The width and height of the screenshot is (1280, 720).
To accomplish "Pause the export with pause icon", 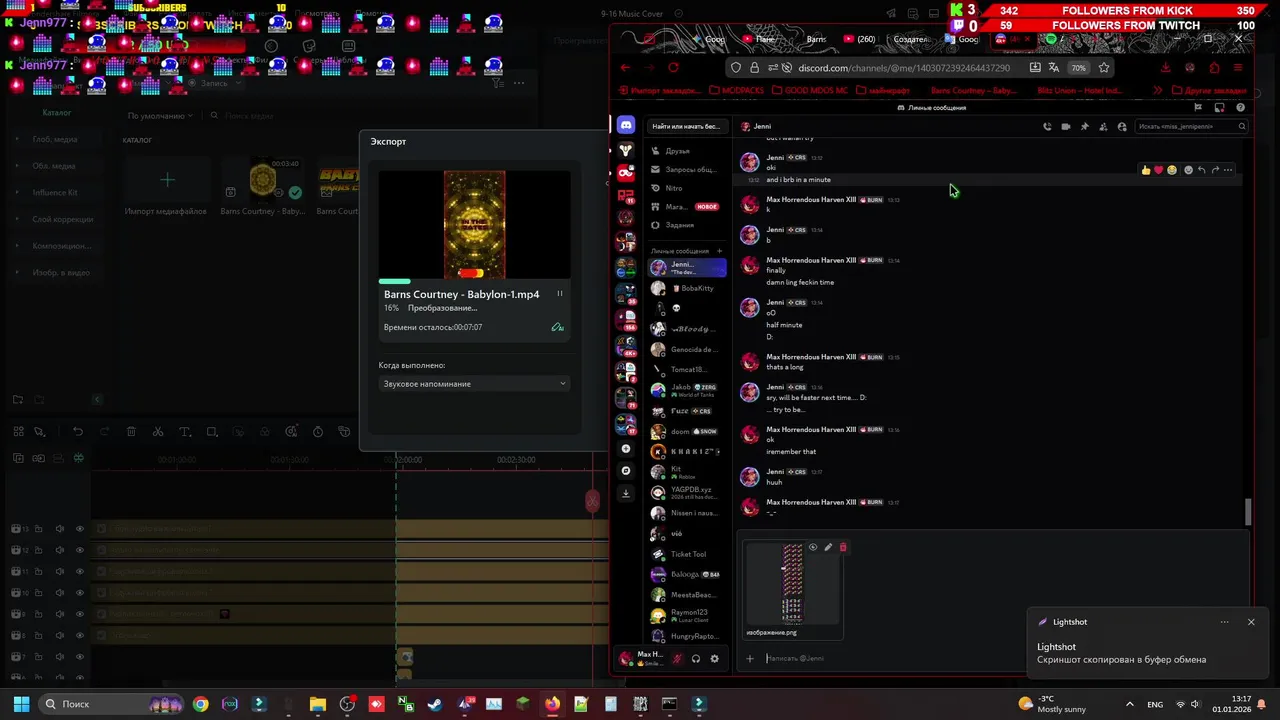I will point(560,294).
